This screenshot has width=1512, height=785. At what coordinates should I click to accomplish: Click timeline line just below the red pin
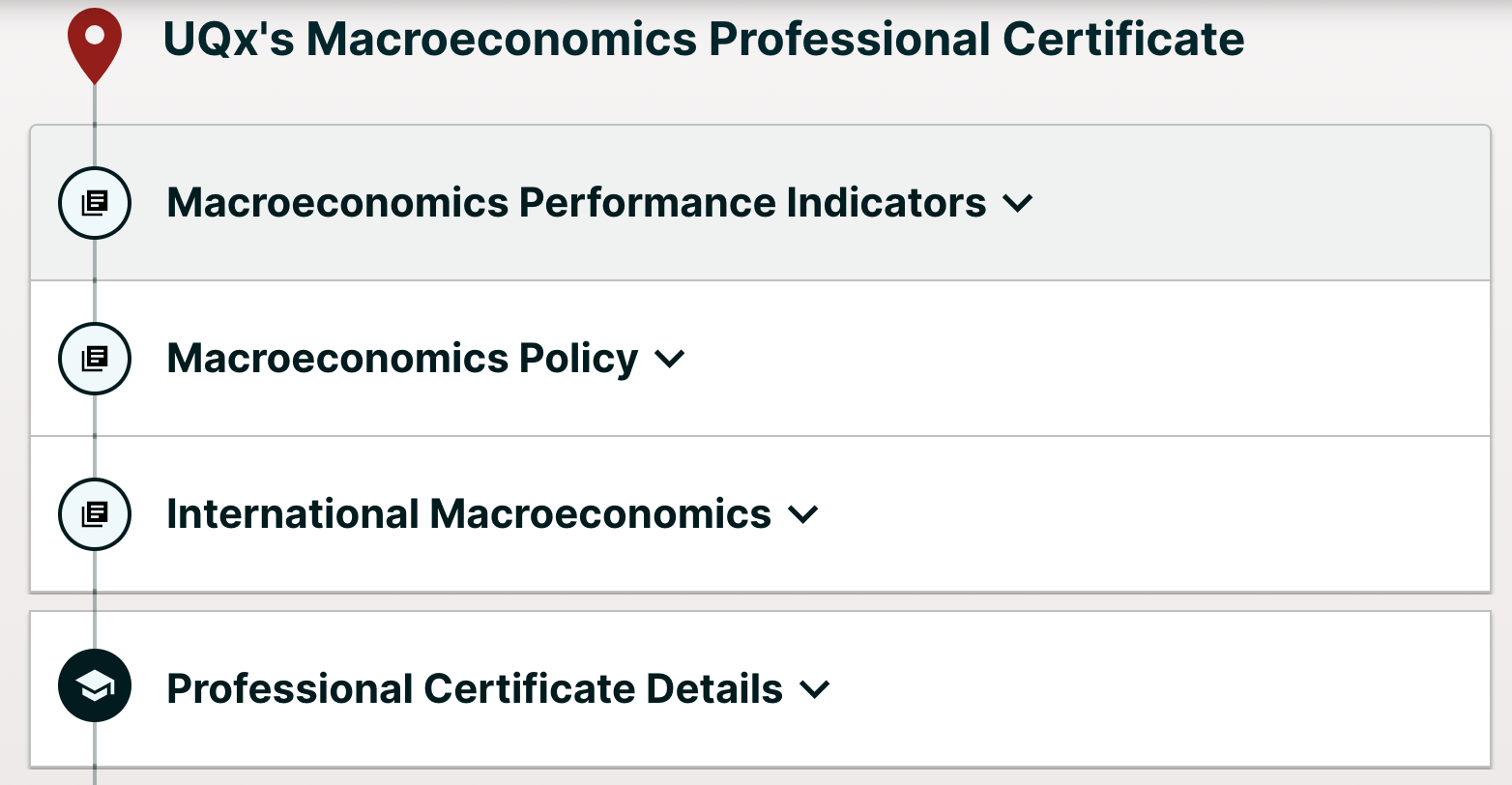click(x=95, y=104)
